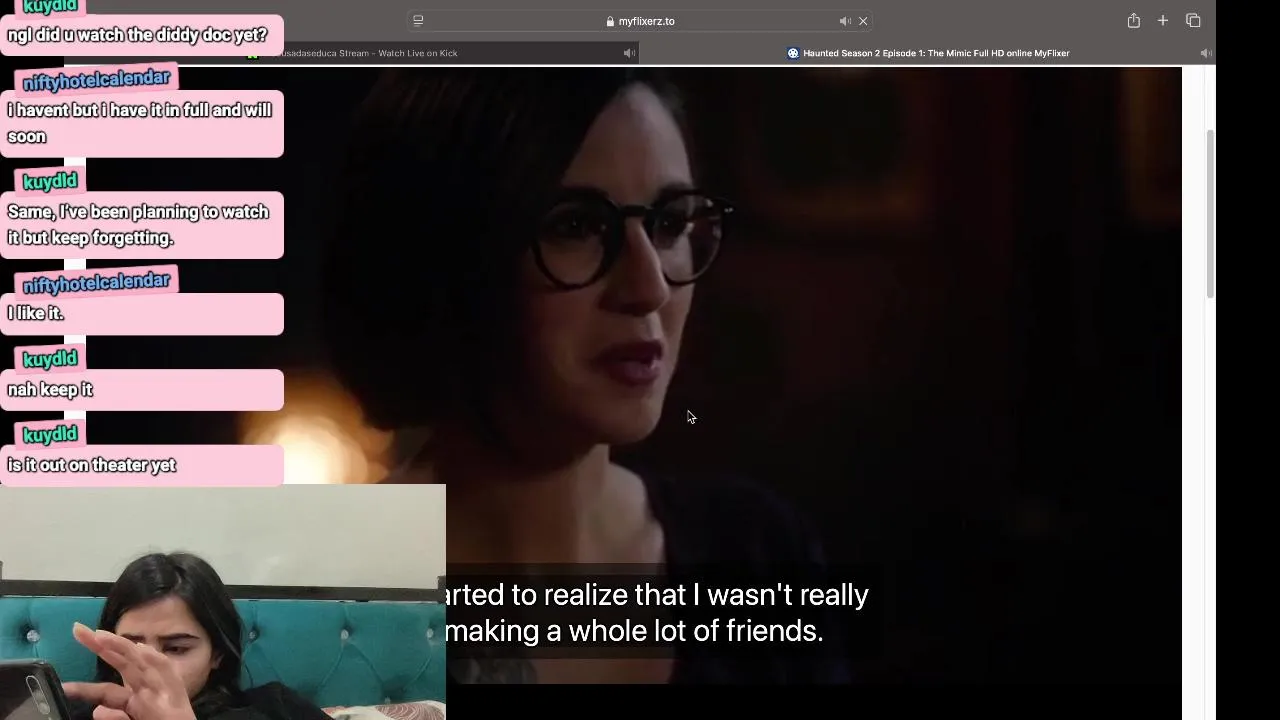The width and height of the screenshot is (1280, 720).
Task: Open the page menu icon in address bar
Action: coord(418,20)
